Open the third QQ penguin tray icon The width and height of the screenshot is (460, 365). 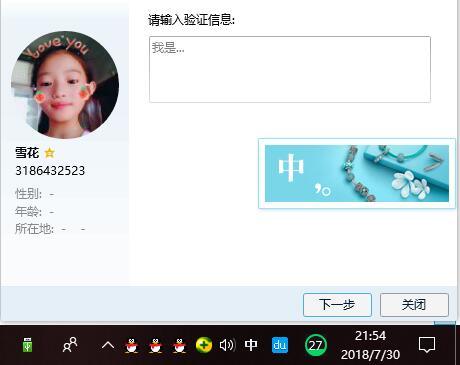point(180,345)
